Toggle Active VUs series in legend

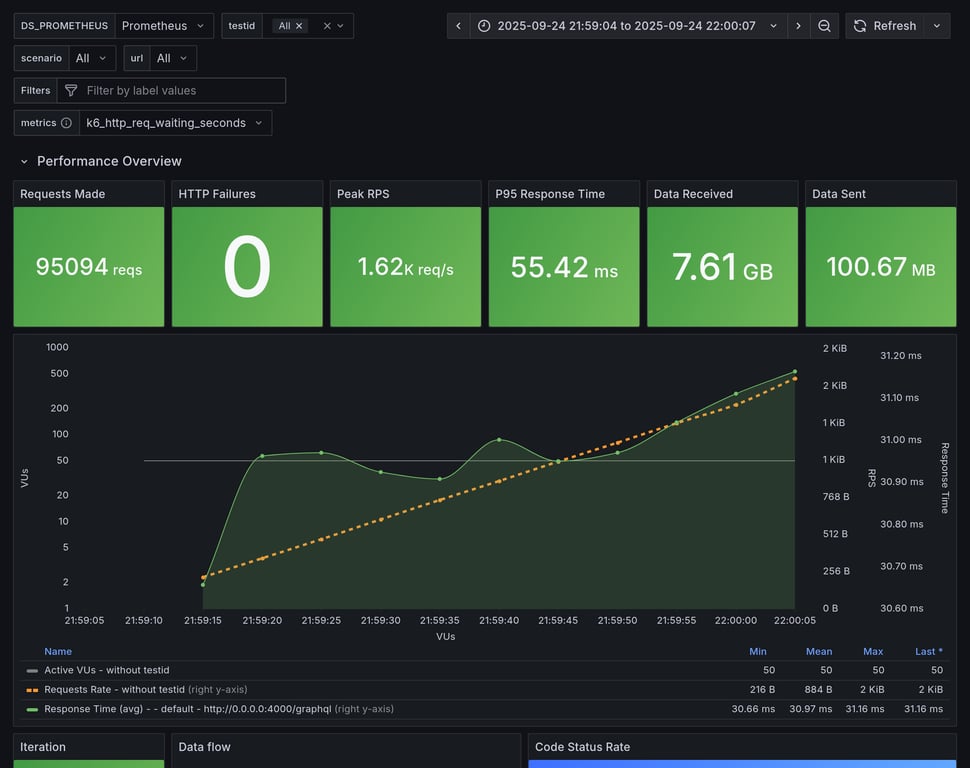coord(106,670)
